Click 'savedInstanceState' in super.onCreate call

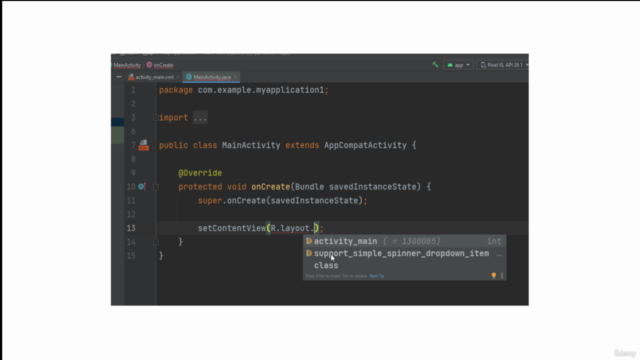(314, 201)
